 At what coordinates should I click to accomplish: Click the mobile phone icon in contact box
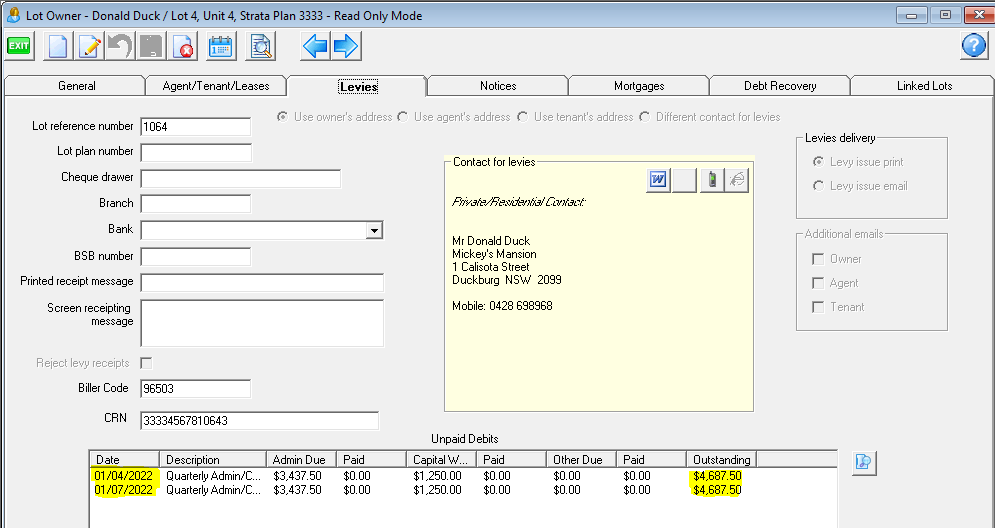coord(710,180)
